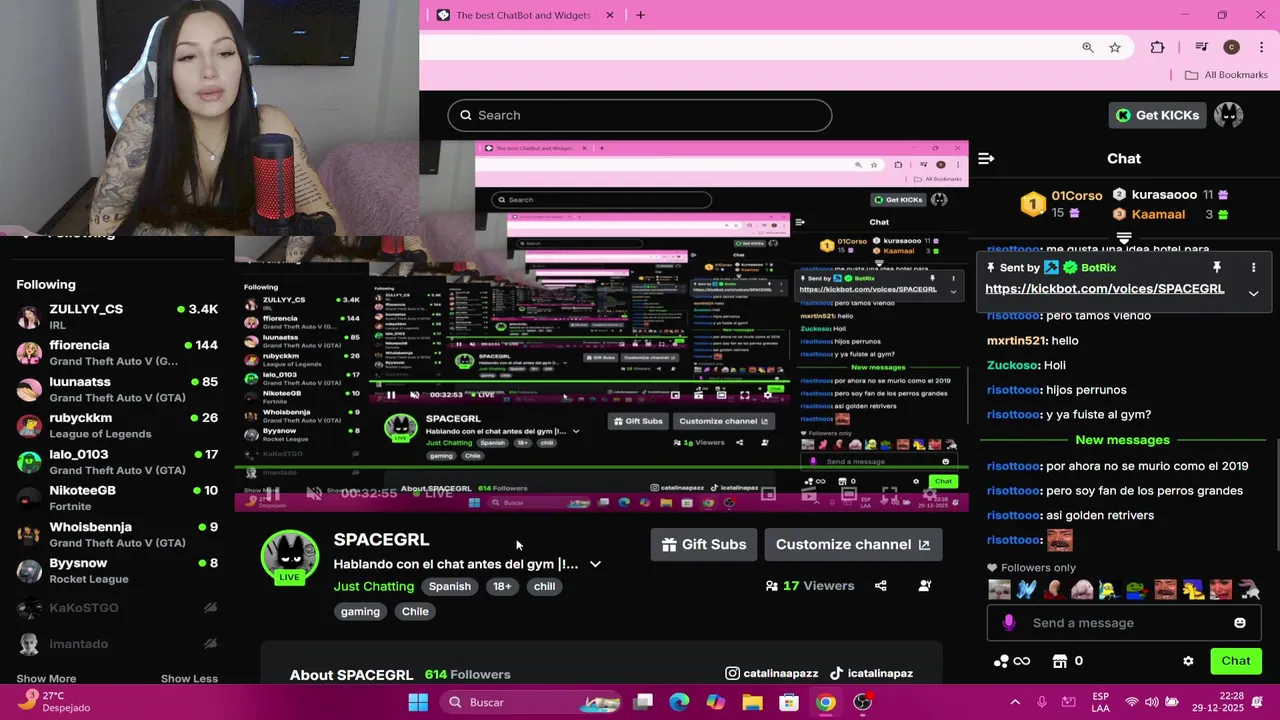Screen dimensions: 1280x720
Task: Select the 18+ tag
Action: click(x=502, y=587)
